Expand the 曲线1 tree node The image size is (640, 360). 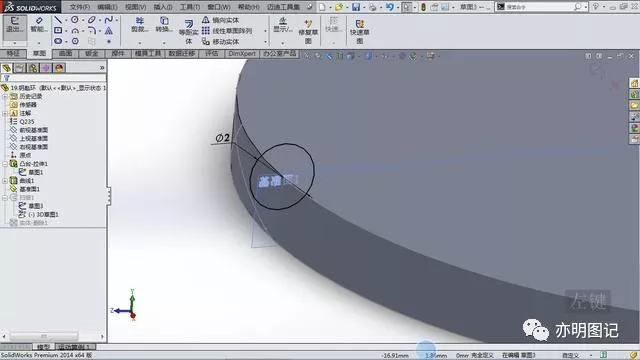point(5,180)
